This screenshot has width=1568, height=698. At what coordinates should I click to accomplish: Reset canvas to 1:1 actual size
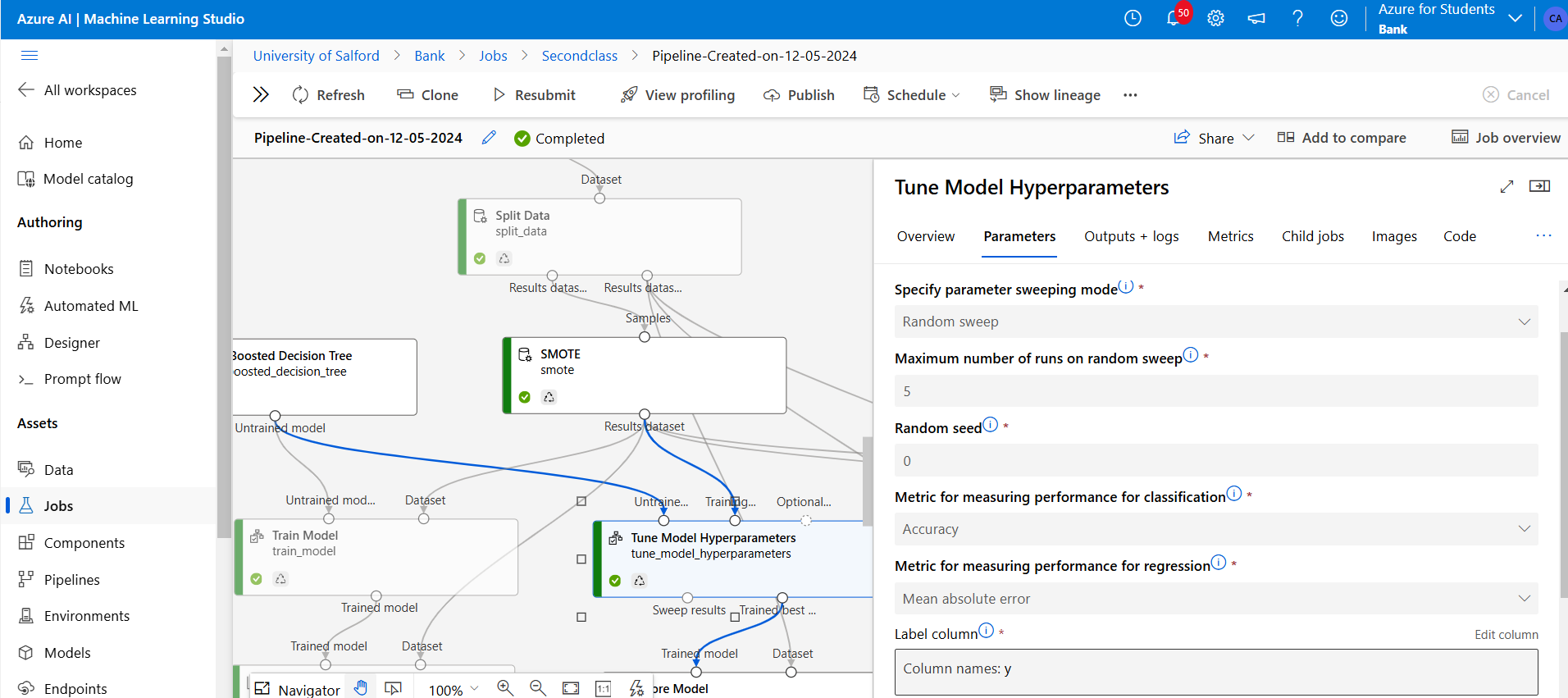pos(603,688)
